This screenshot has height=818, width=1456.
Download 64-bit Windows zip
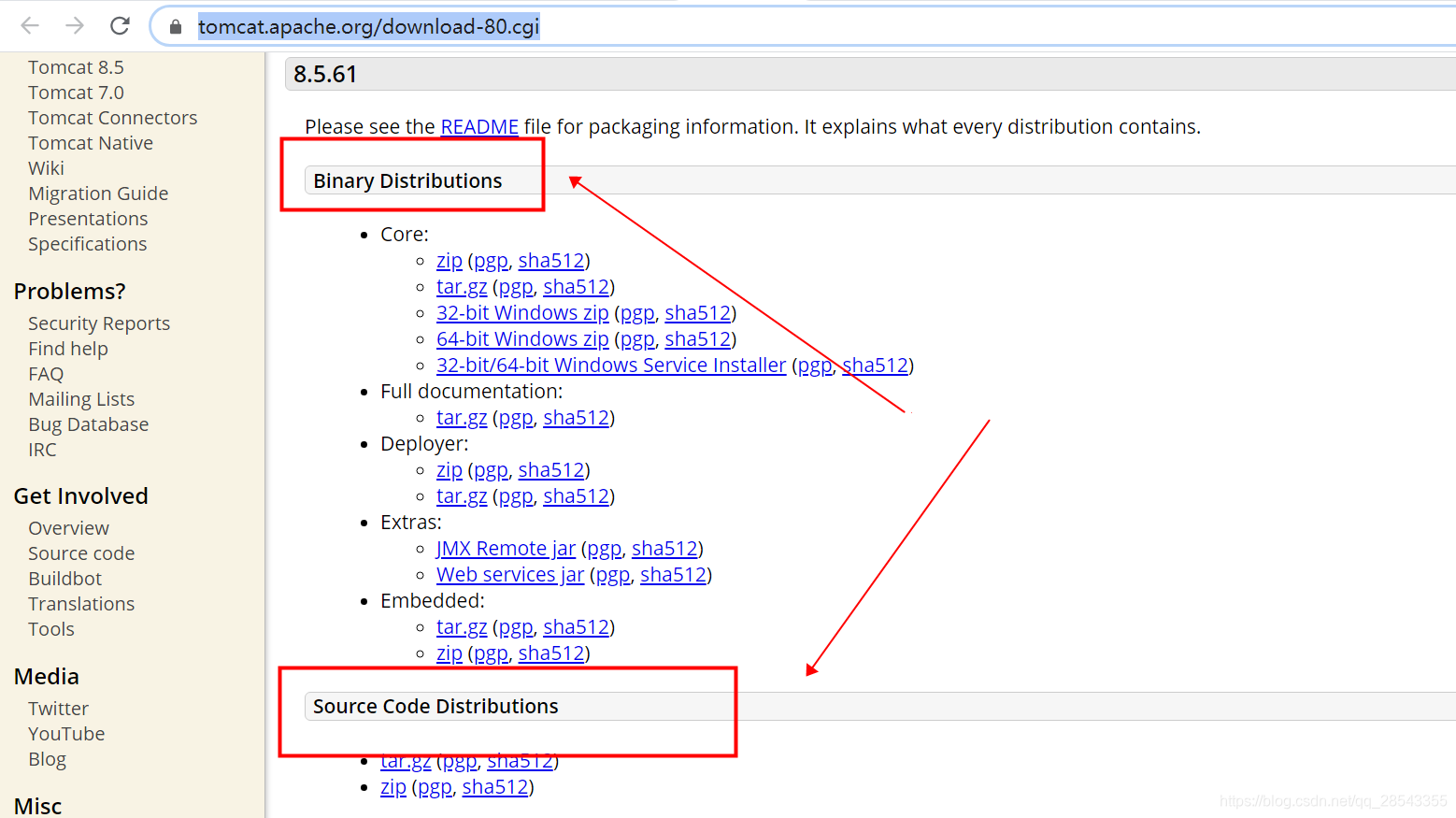coord(522,339)
